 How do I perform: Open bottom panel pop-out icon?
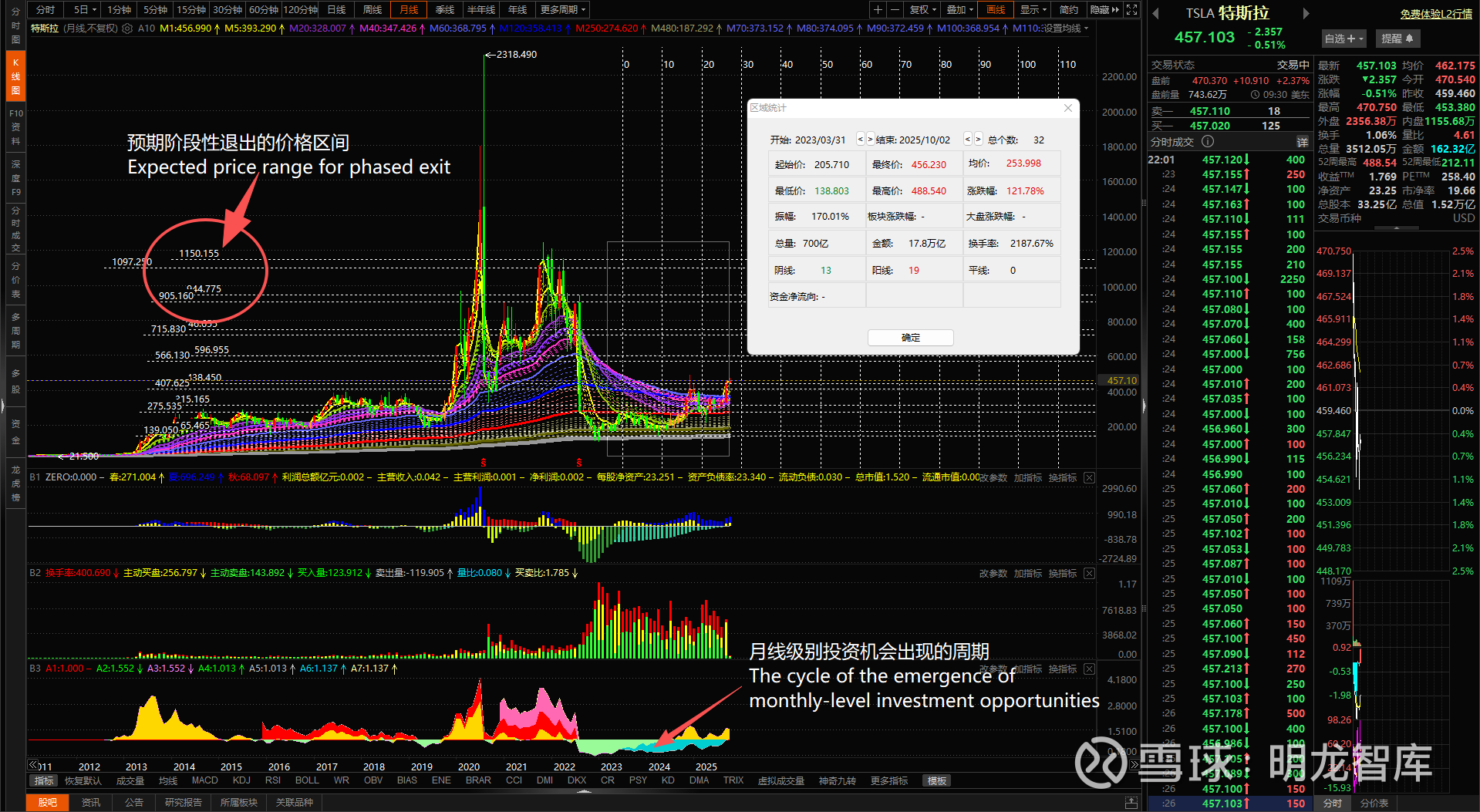pos(1131,803)
